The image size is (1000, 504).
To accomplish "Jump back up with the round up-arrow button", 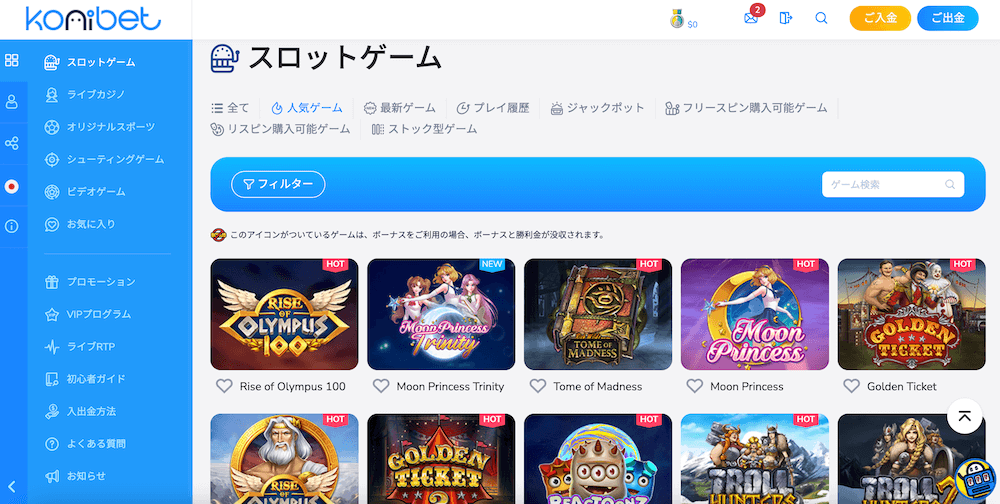I will pos(965,416).
